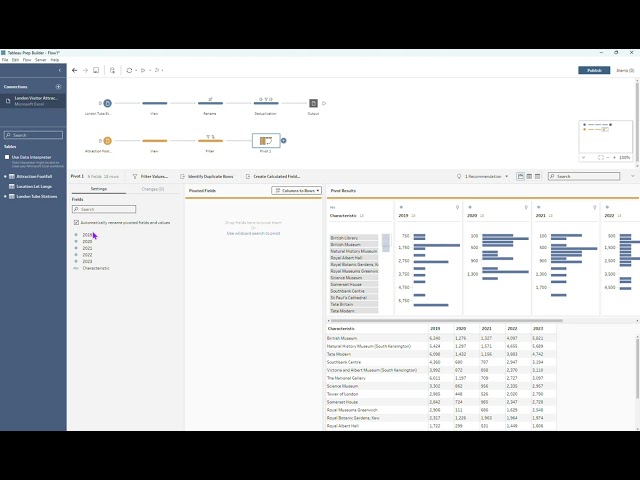This screenshot has height=480, width=640.
Task: Select the Filter step node
Action: click(x=210, y=140)
